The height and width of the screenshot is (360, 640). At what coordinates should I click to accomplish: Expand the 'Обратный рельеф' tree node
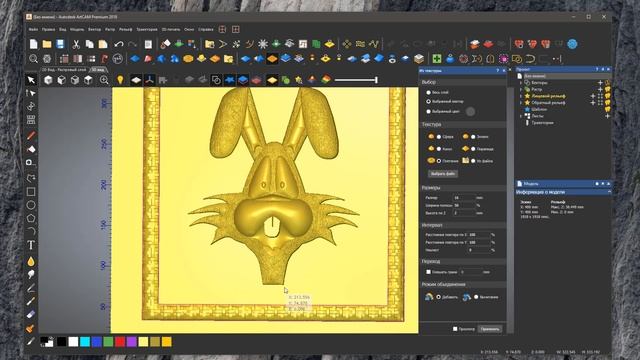[x=521, y=103]
